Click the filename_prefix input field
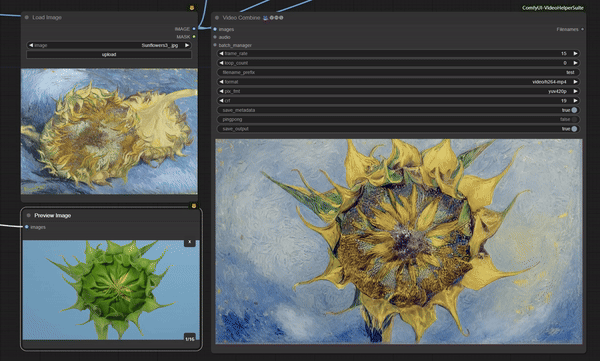The height and width of the screenshot is (361, 600). [x=398, y=72]
